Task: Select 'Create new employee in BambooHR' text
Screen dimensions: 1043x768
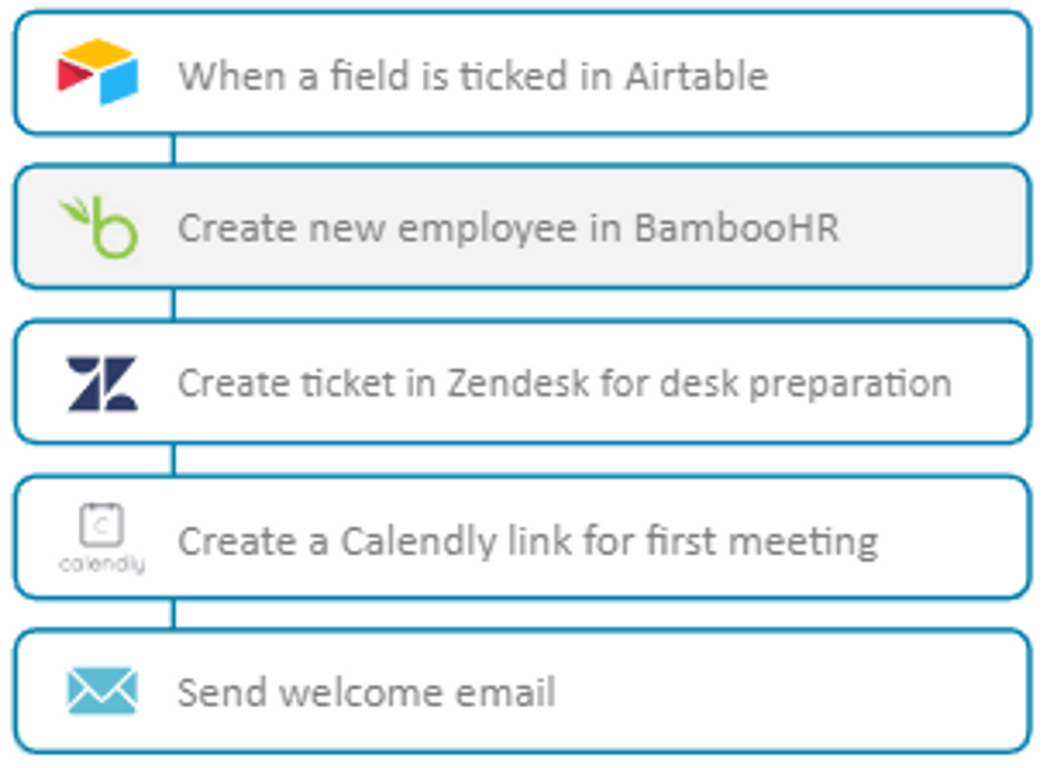Action: 508,229
